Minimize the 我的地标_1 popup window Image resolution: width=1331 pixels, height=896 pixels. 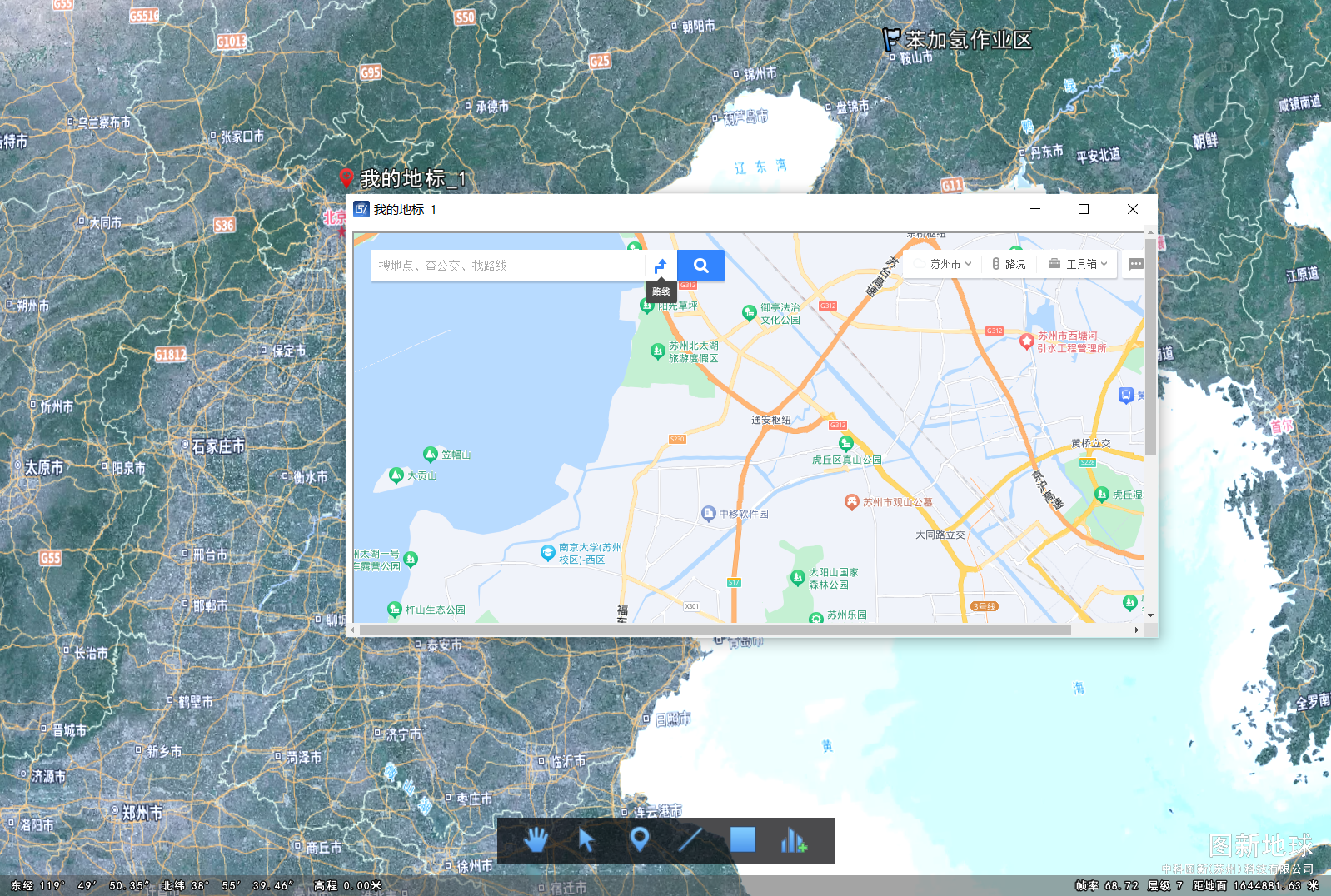(x=1035, y=209)
